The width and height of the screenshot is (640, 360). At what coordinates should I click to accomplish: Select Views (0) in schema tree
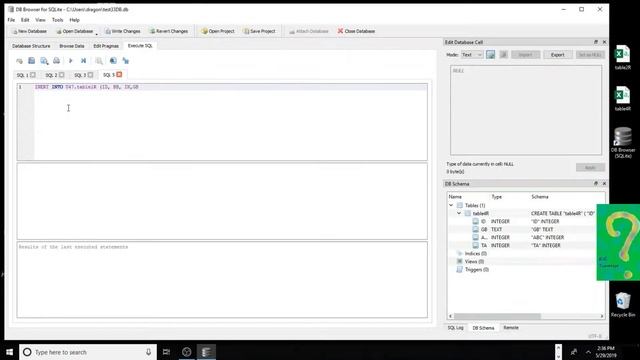coord(474,262)
